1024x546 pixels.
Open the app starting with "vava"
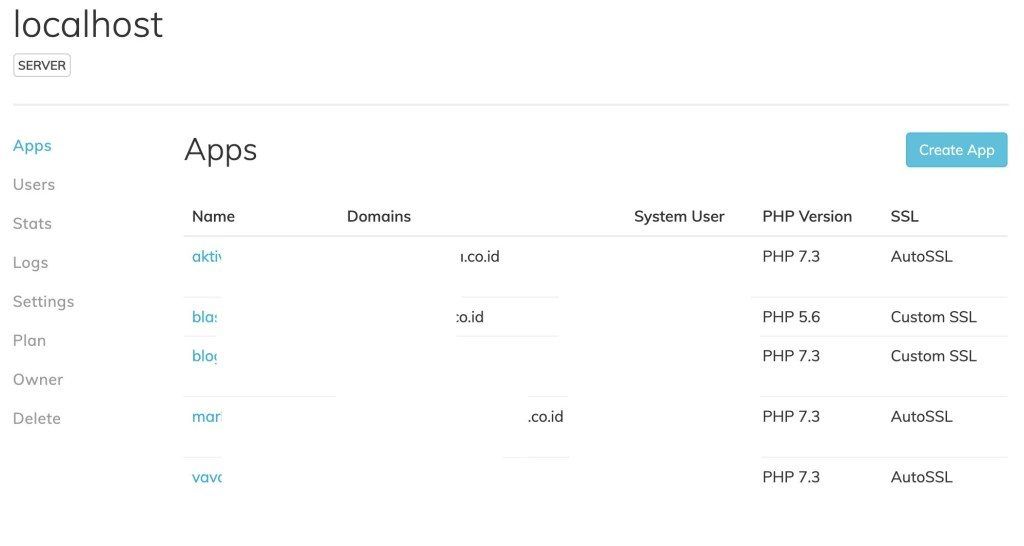pyautogui.click(x=206, y=478)
